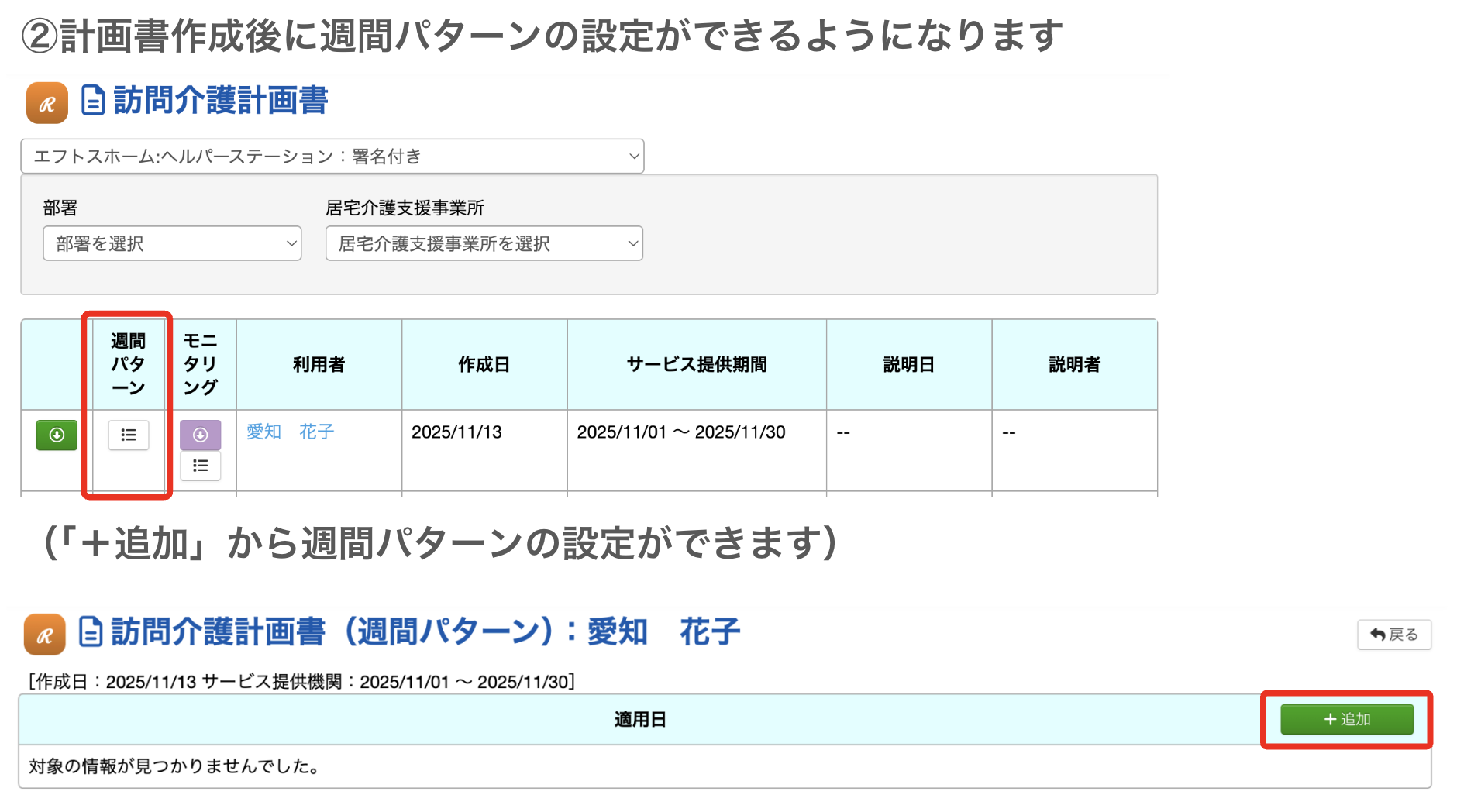Click the document icon next to 訪問介護計画書

click(x=91, y=101)
